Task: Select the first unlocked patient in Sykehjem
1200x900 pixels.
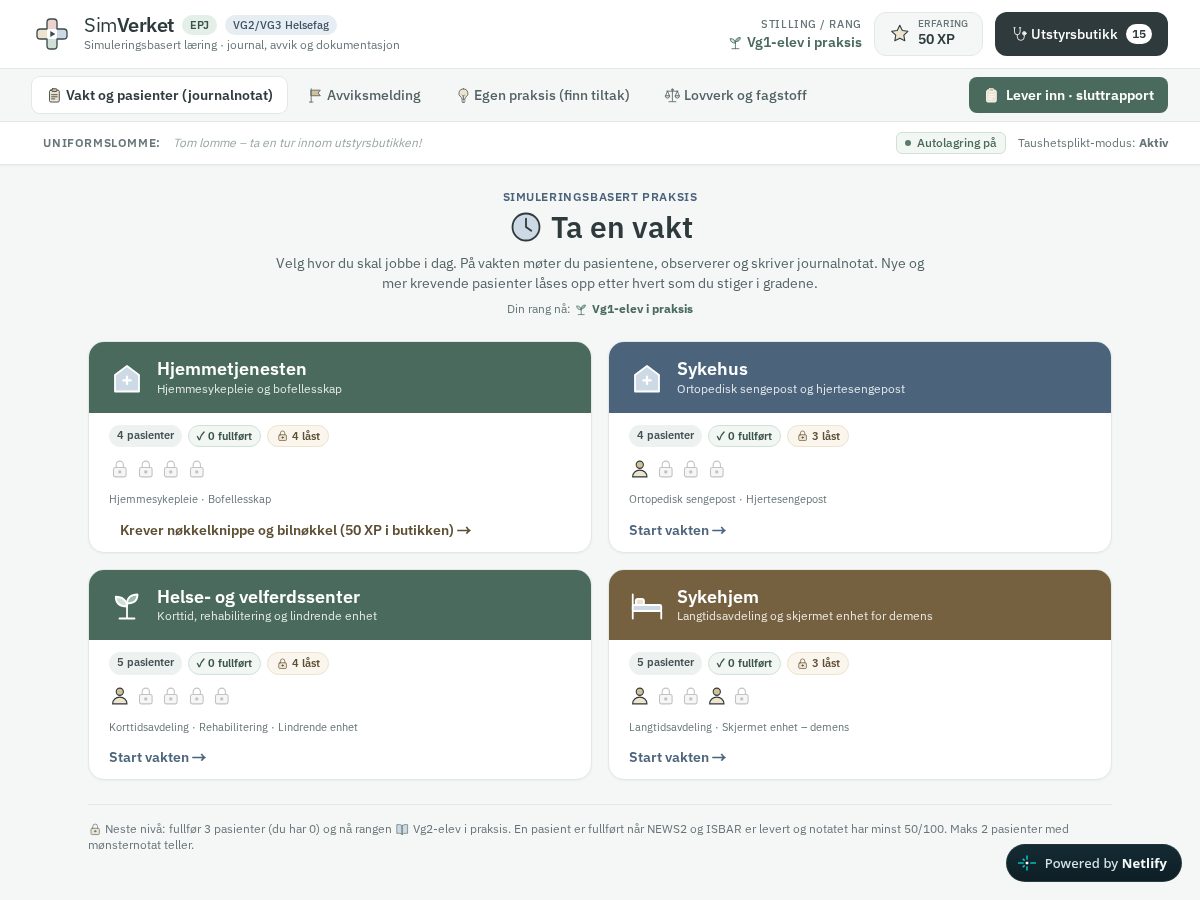Action: click(x=640, y=696)
